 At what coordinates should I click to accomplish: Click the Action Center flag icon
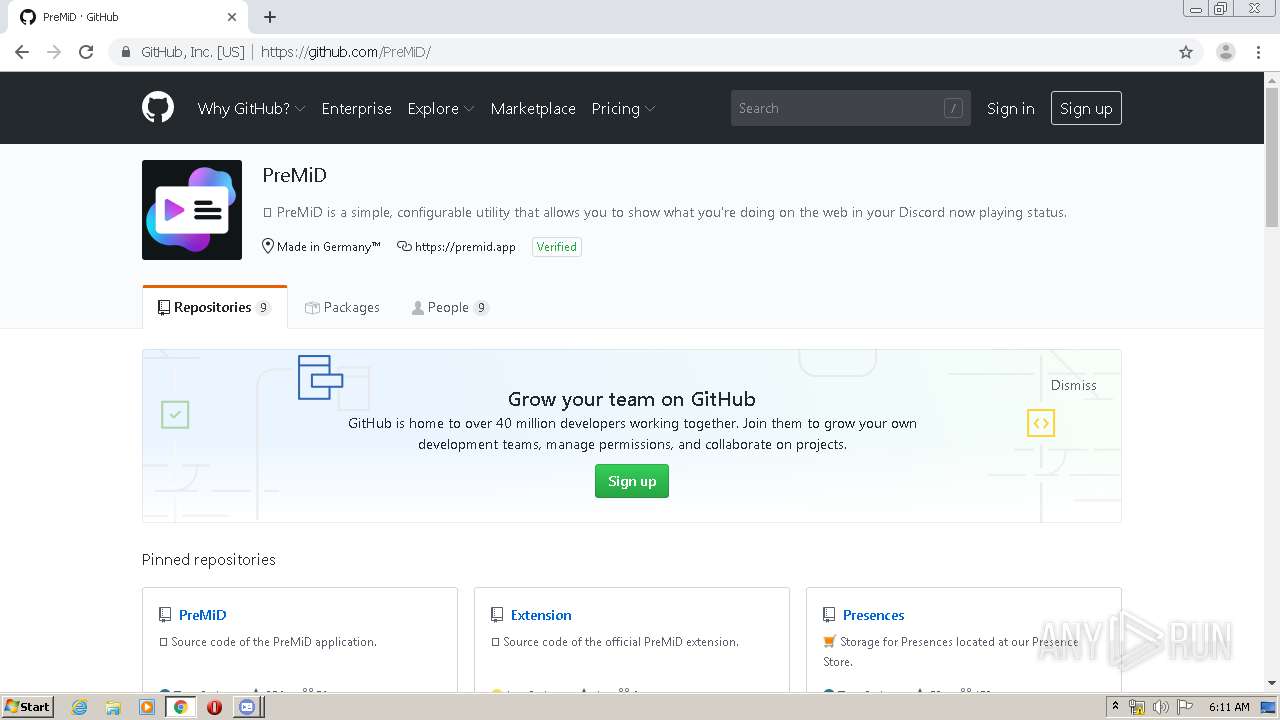(x=1184, y=707)
